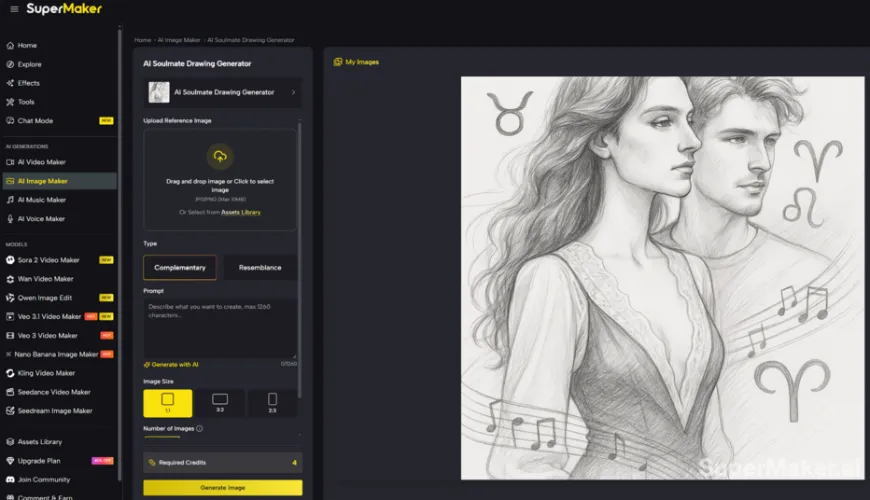Screen dimensions: 870x500
Task: Choose the 1:1 square image size
Action: pos(167,402)
